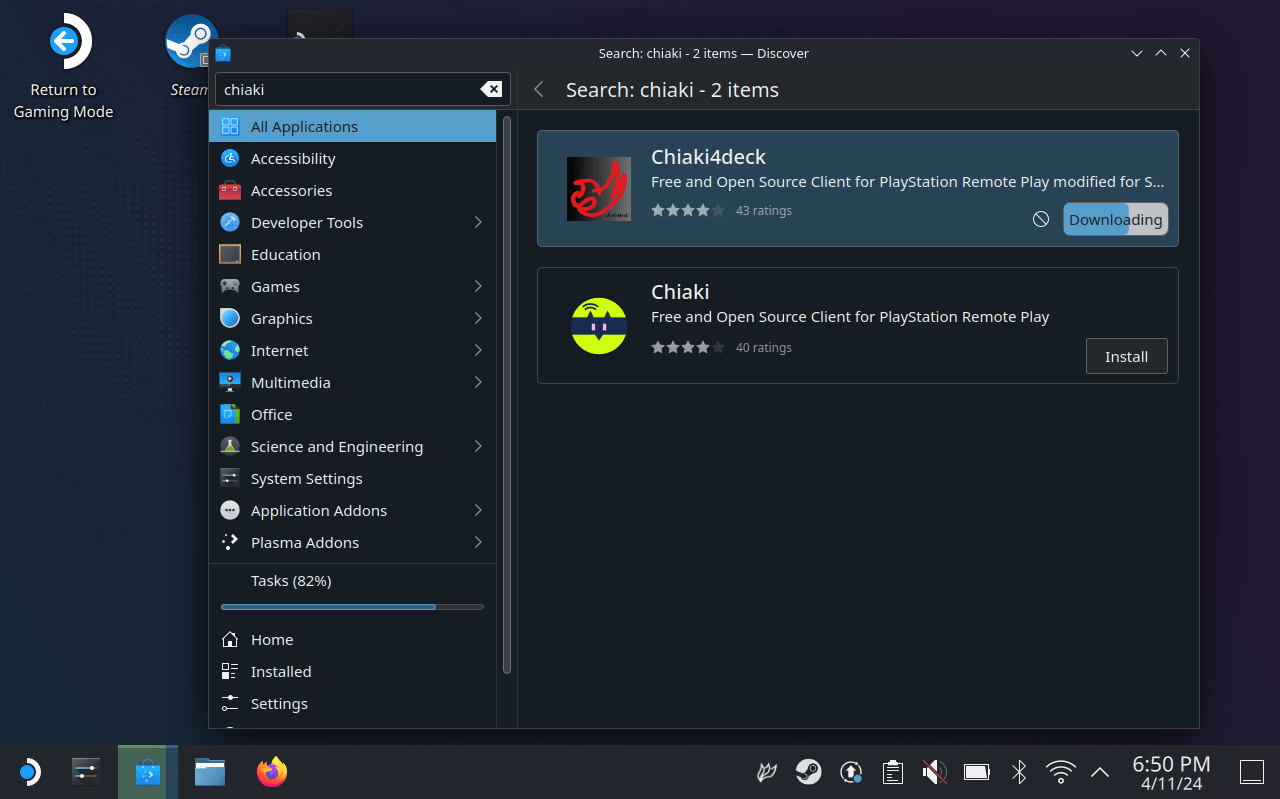Expand the Multimedia category chevron

[478, 383]
